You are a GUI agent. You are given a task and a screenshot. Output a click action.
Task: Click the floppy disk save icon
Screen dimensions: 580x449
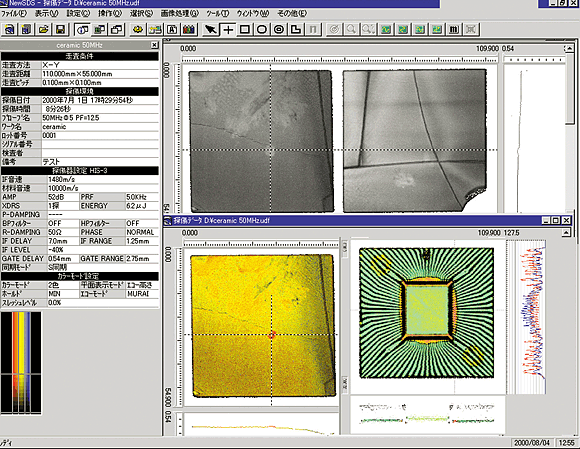[61, 29]
